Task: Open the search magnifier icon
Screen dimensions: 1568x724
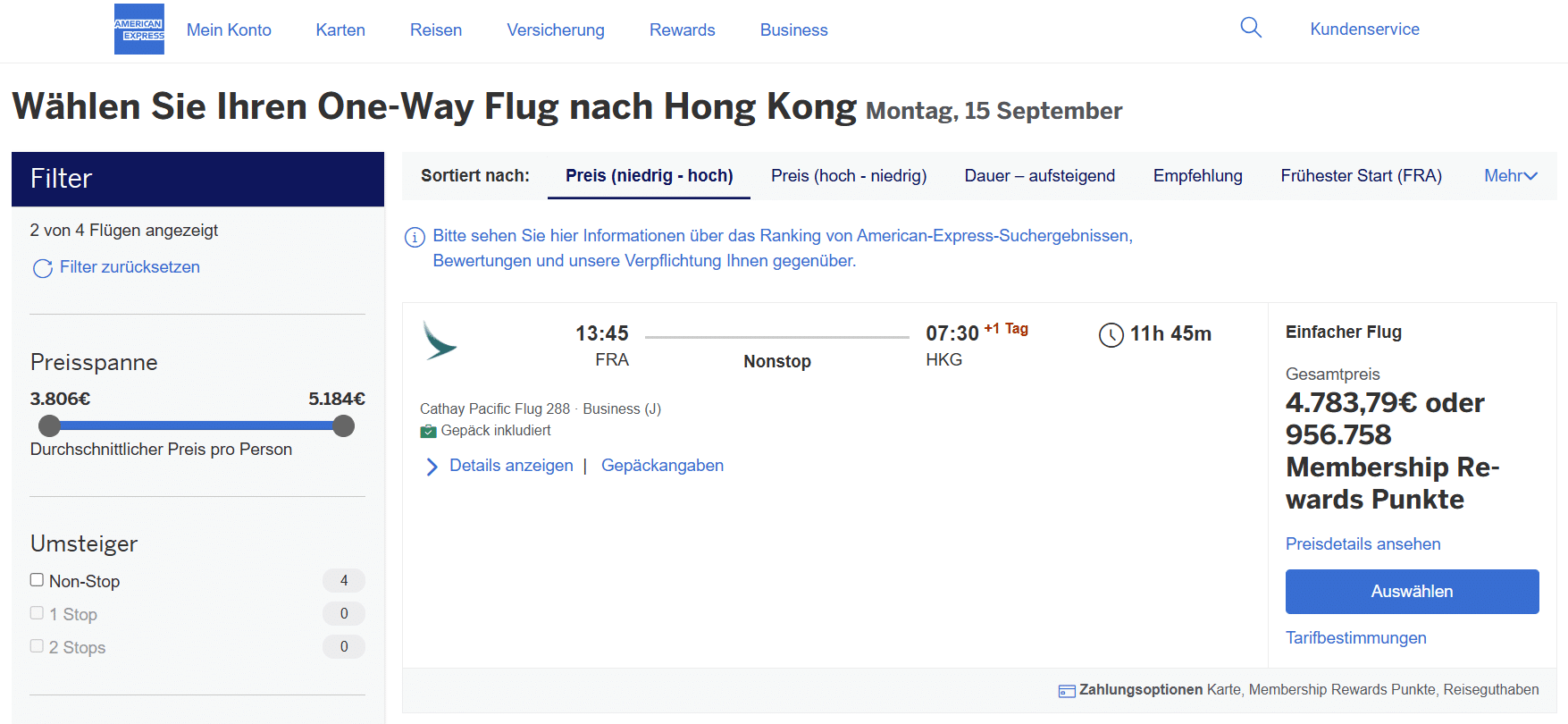Action: tap(1251, 28)
